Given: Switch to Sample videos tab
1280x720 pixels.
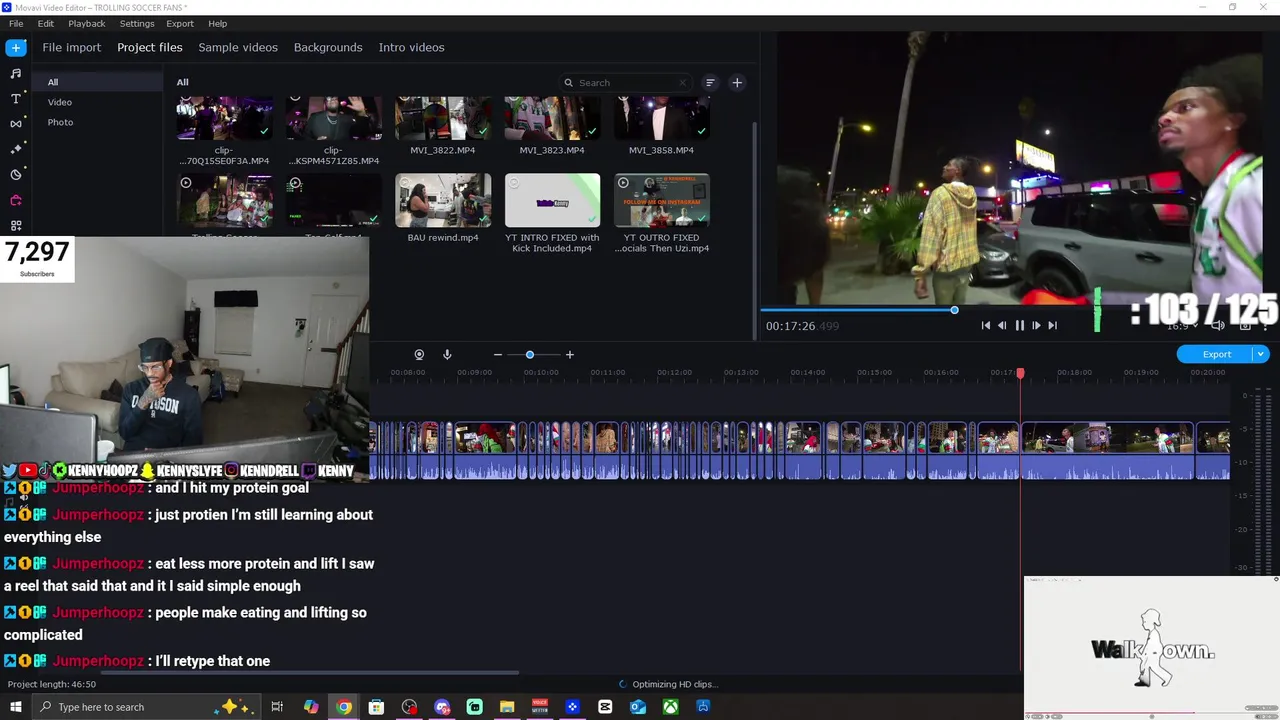Looking at the screenshot, I should click(x=238, y=47).
